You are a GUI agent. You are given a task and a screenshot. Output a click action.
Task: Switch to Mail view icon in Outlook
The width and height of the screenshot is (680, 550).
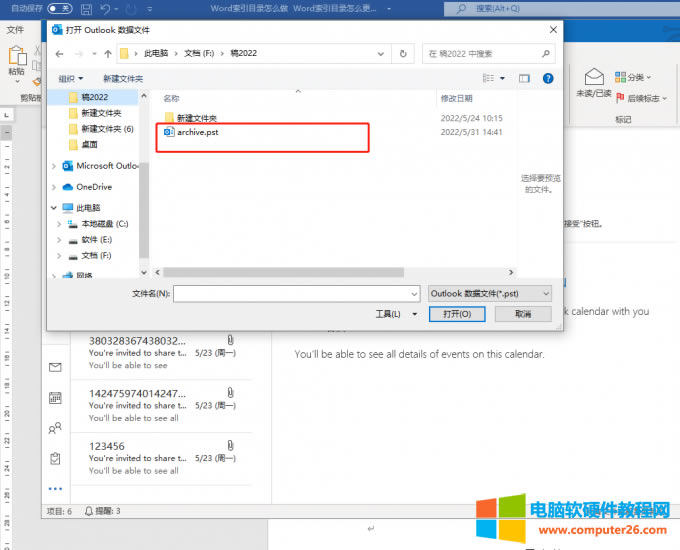(x=55, y=367)
